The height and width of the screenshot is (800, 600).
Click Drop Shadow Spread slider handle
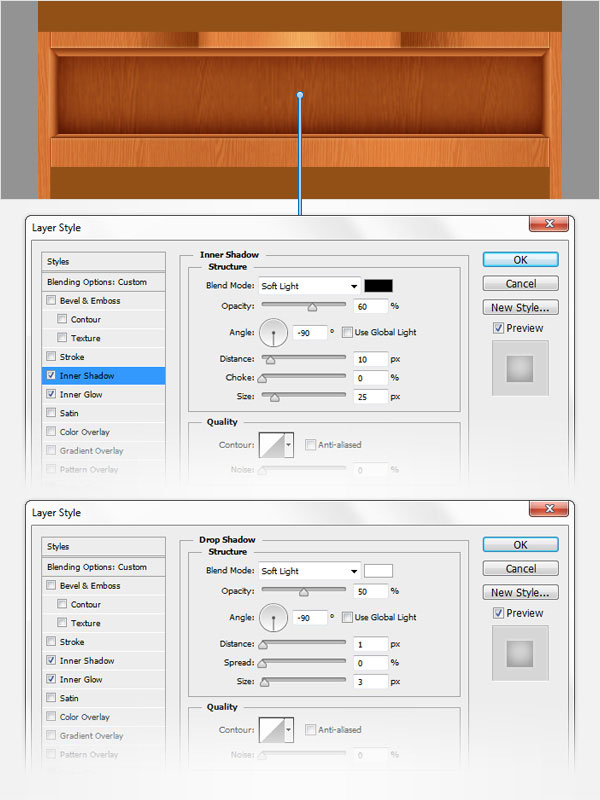(262, 664)
